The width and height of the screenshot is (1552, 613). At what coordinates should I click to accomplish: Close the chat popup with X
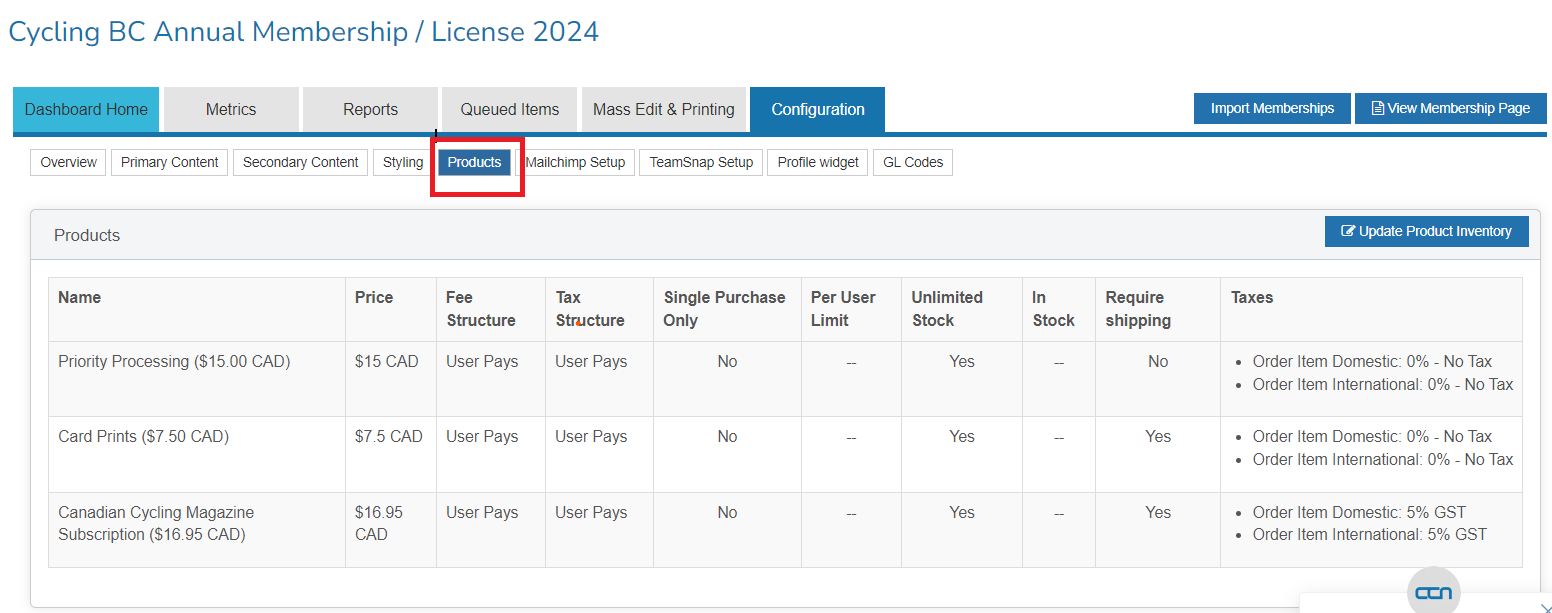coord(1545,607)
